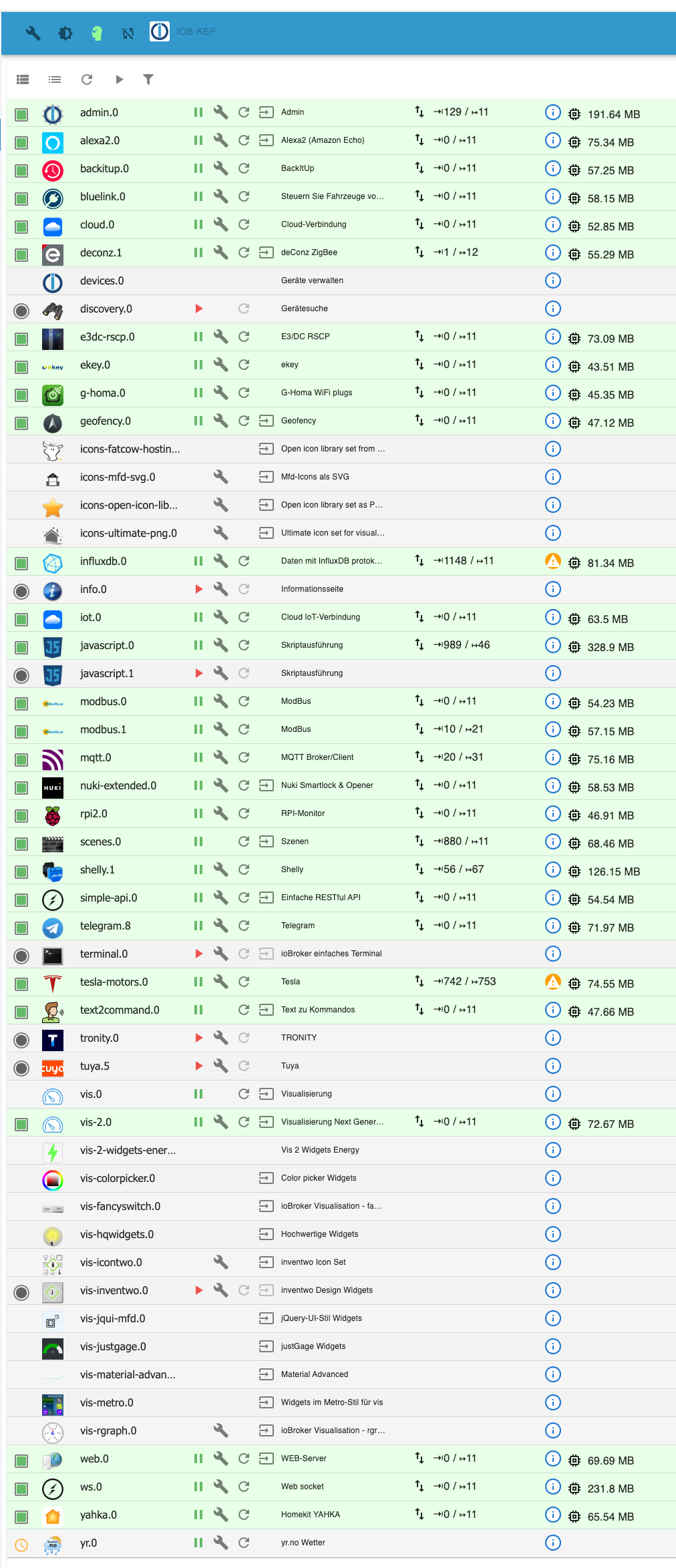This screenshot has width=676, height=1568.
Task: Show info for shelly.1 instance
Action: 552,869
